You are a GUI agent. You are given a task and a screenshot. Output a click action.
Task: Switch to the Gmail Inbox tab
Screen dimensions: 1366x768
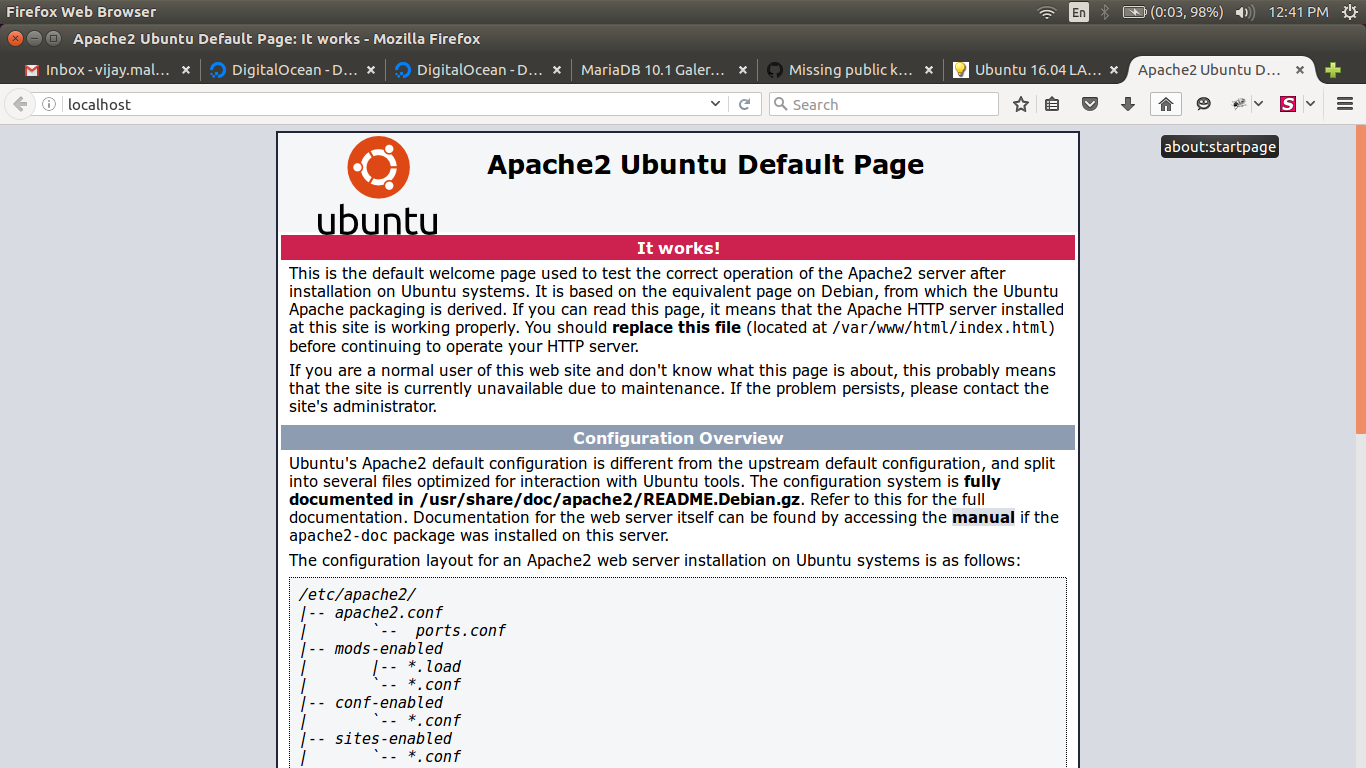click(105, 70)
